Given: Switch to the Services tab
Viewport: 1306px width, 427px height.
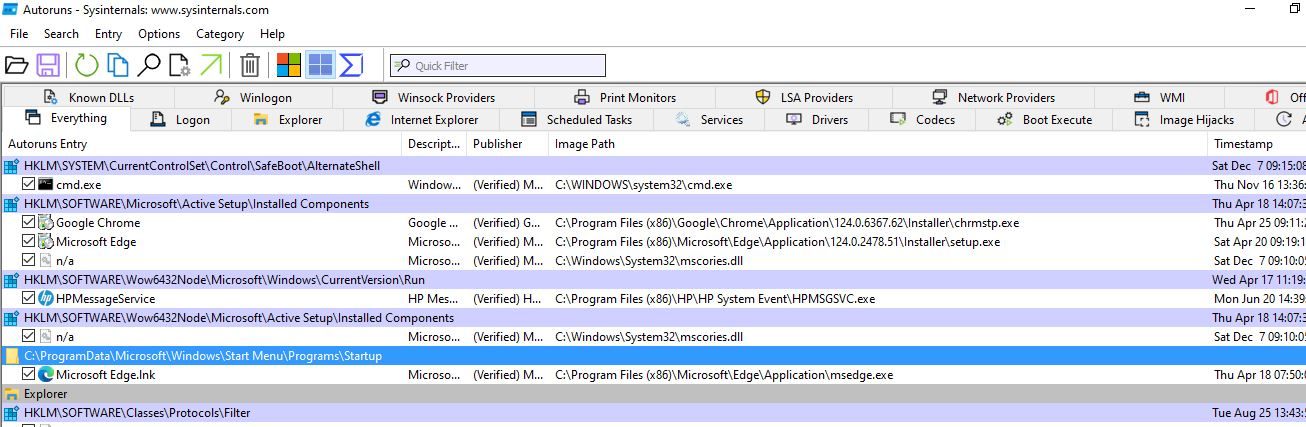Looking at the screenshot, I should (709, 119).
